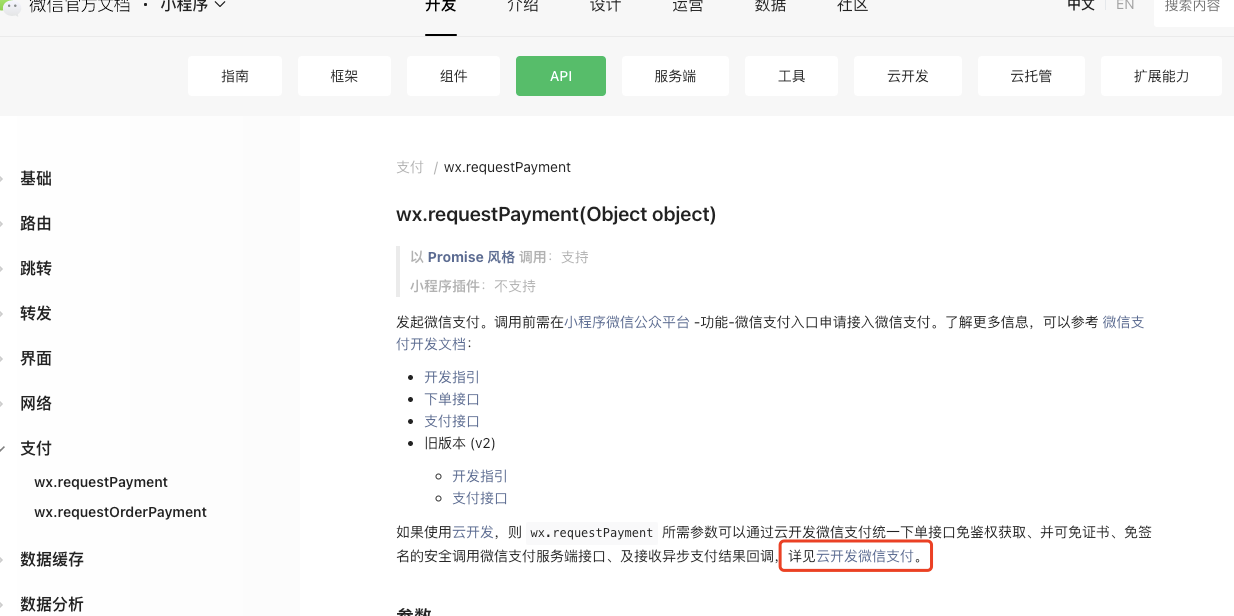Click wx.requestPayment breadcrumb text
The height and width of the screenshot is (616, 1234).
point(507,167)
